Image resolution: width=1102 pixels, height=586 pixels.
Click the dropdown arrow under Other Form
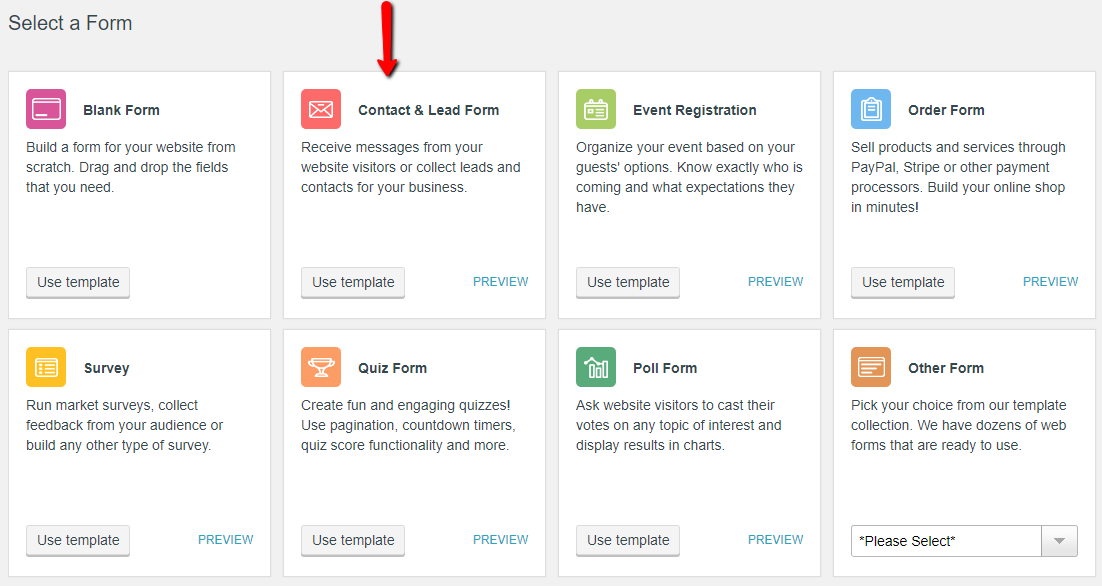tap(1059, 540)
